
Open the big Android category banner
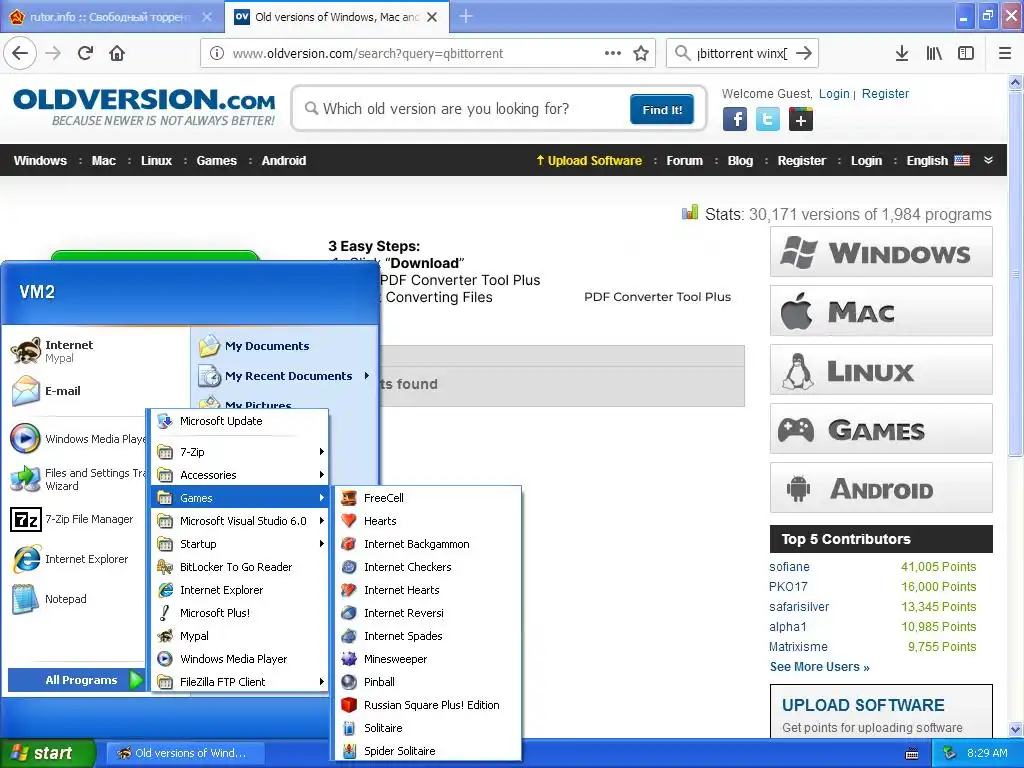(x=881, y=488)
